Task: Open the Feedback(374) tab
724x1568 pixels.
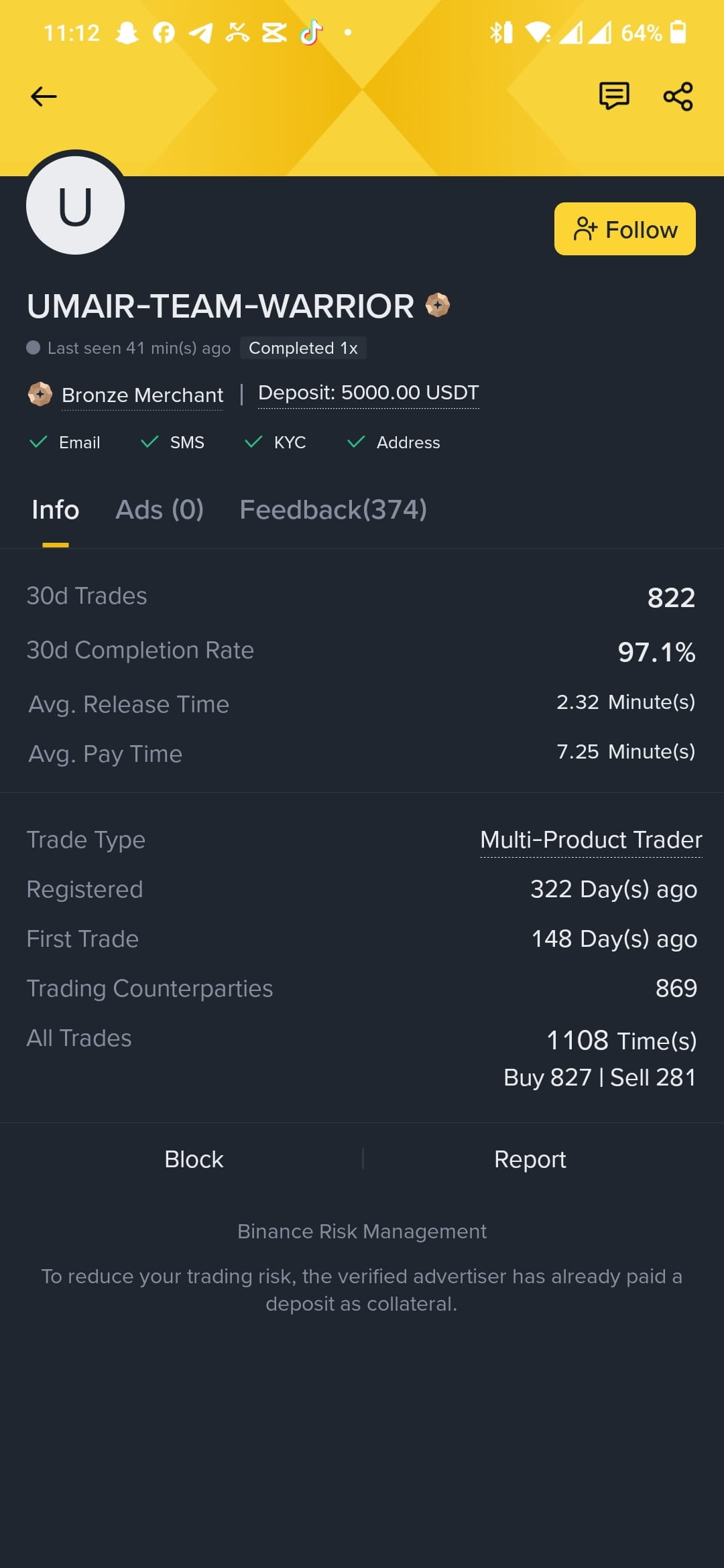Action: click(333, 510)
